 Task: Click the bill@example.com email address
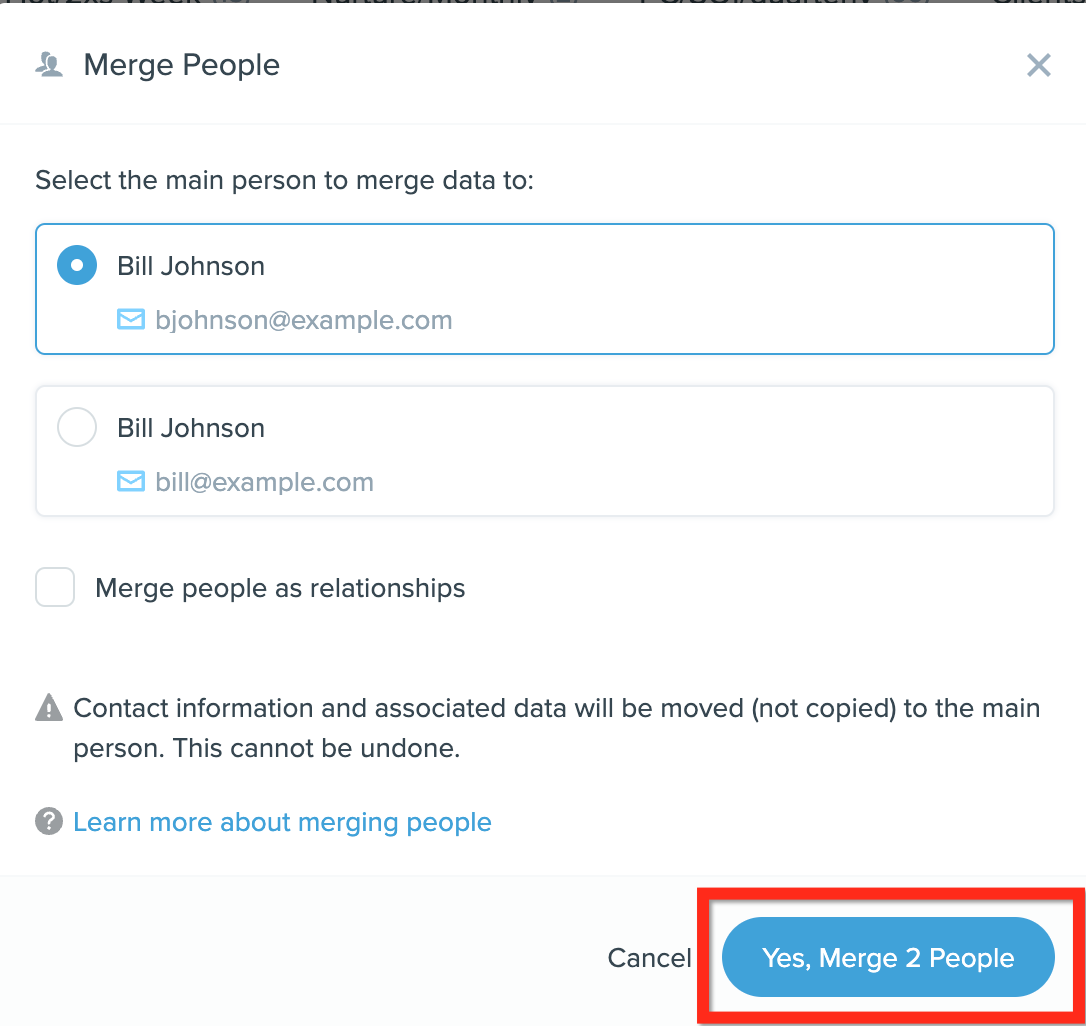click(265, 481)
